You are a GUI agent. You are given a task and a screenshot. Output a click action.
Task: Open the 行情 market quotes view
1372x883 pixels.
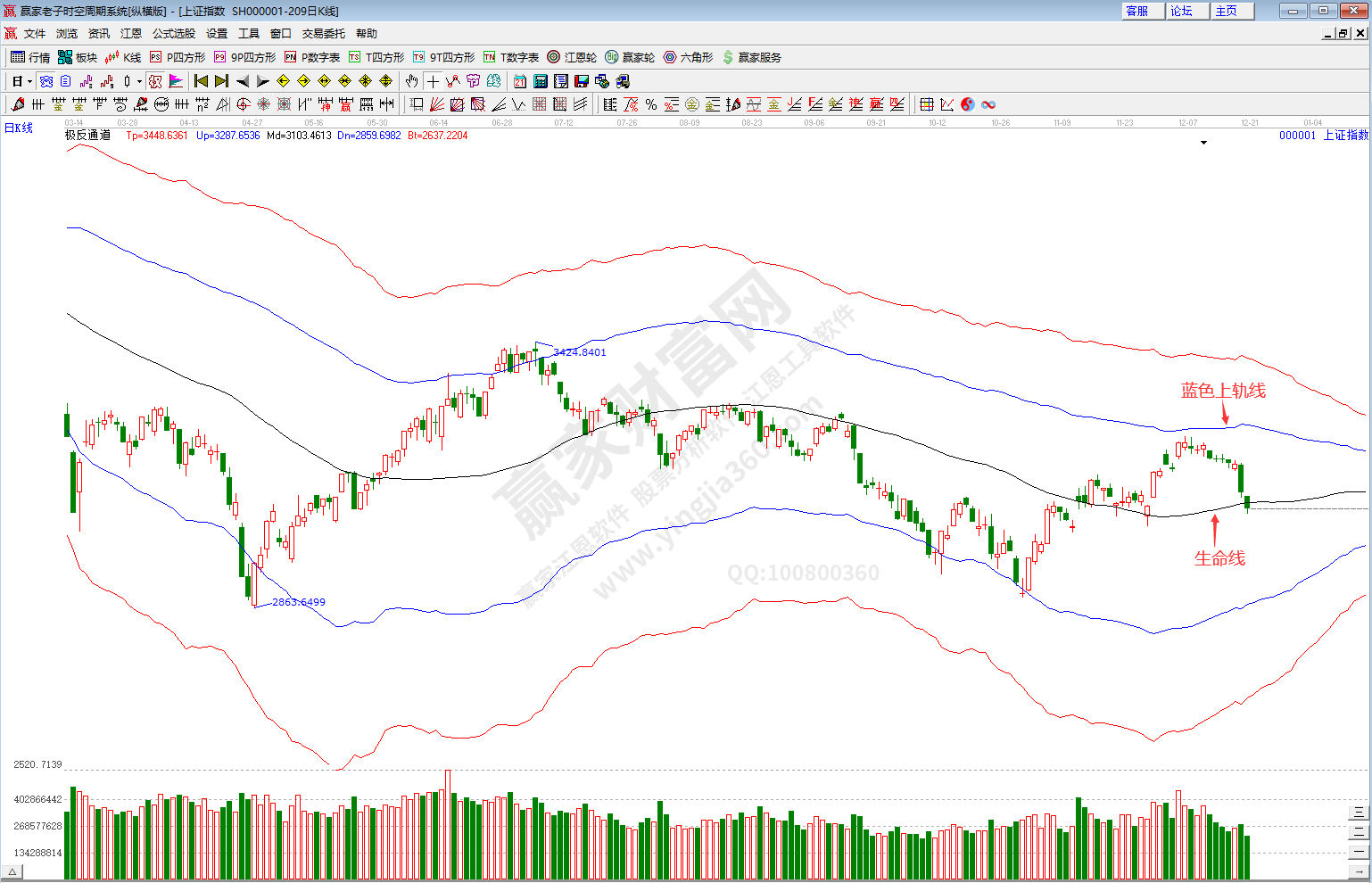pyautogui.click(x=30, y=57)
